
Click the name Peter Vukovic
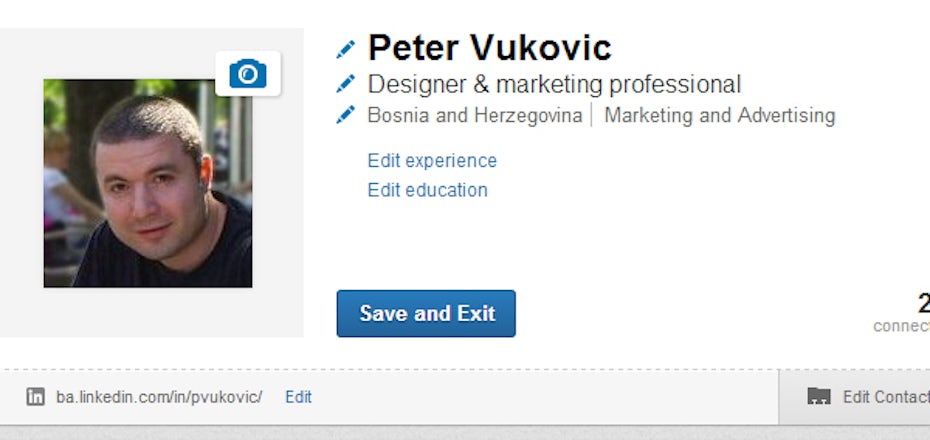tap(489, 48)
